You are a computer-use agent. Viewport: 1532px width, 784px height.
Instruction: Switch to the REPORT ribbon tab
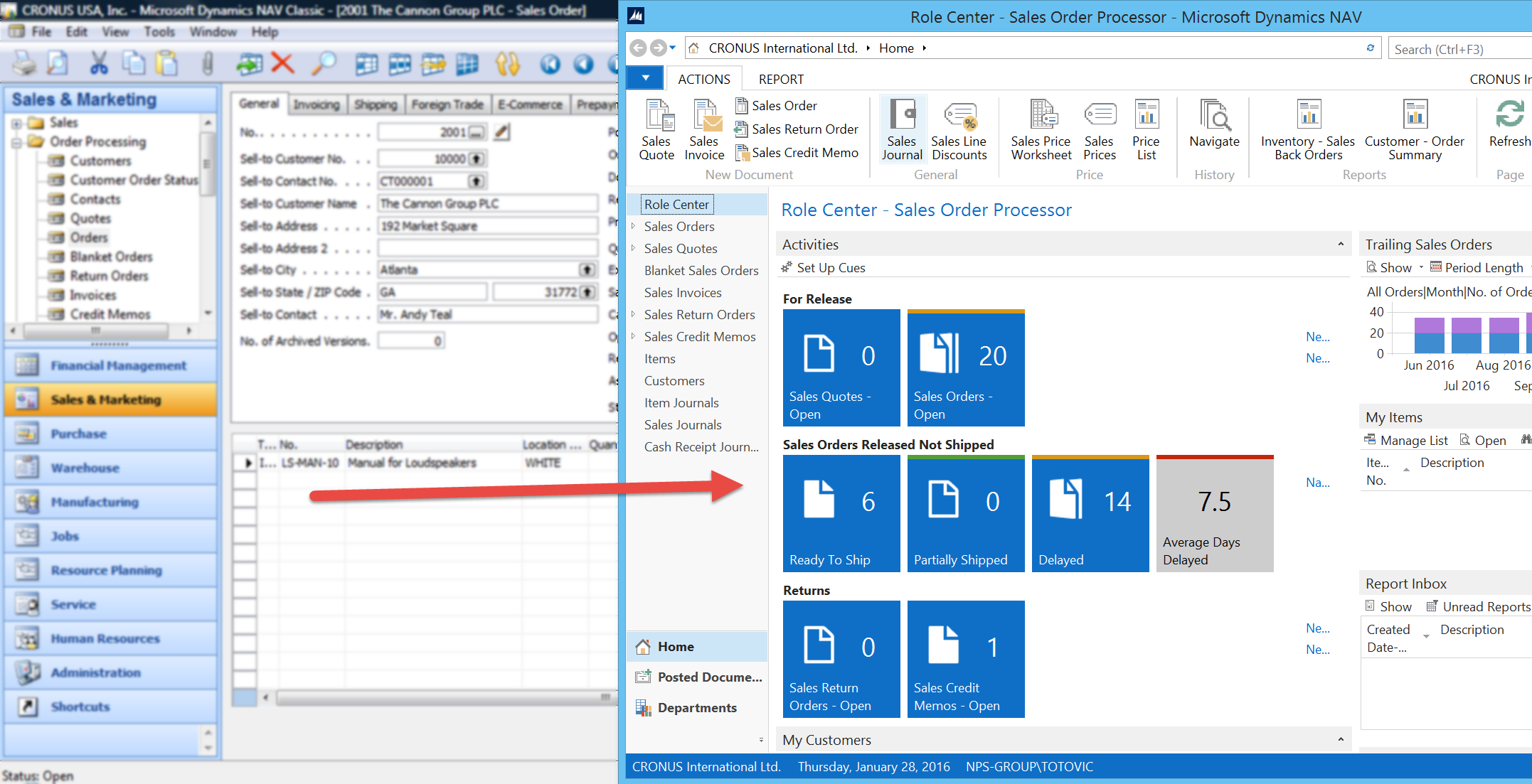[780, 79]
